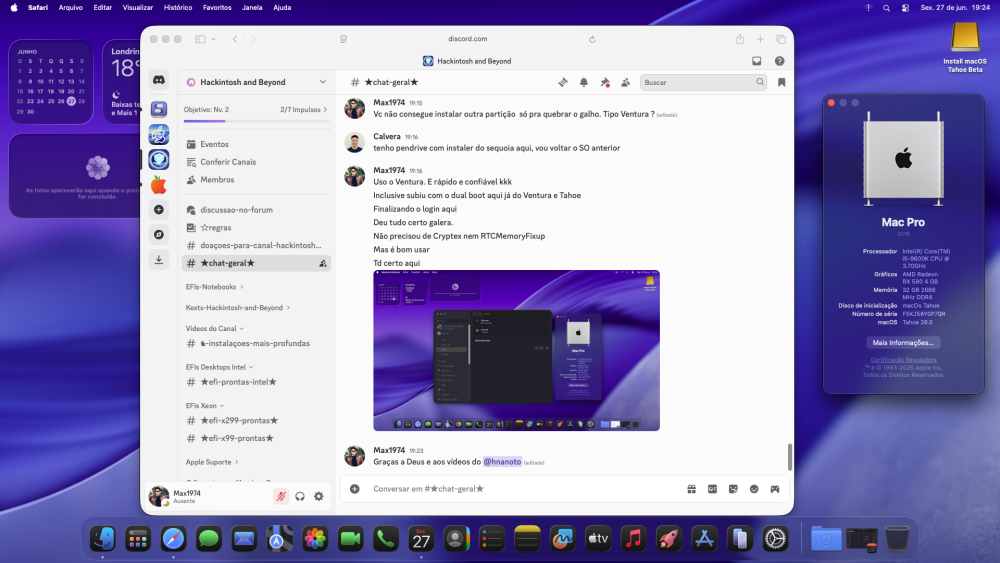
Task: Launch System Settings from the Dock
Action: [776, 539]
